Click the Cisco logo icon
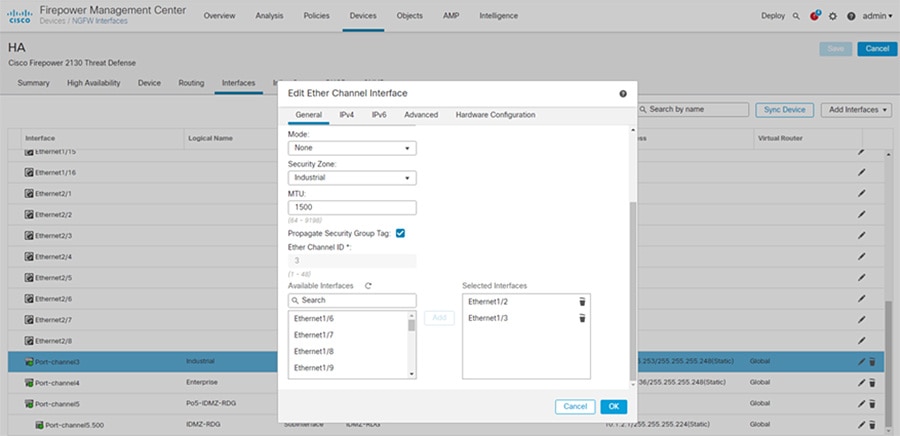 click(x=20, y=16)
